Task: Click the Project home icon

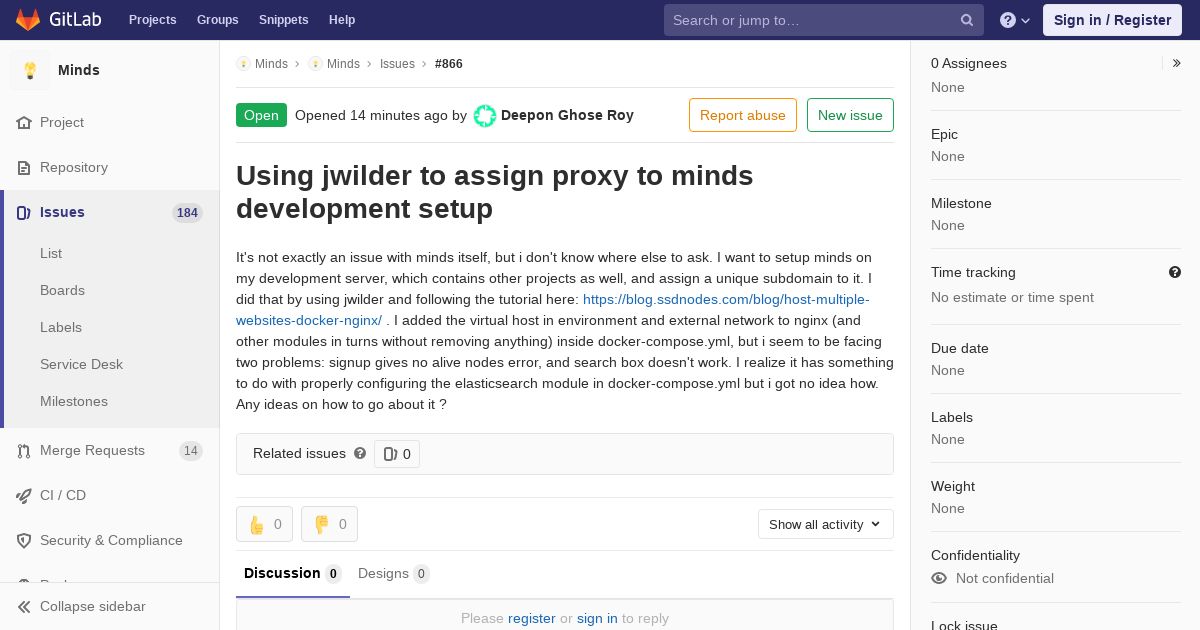Action: coord(24,122)
